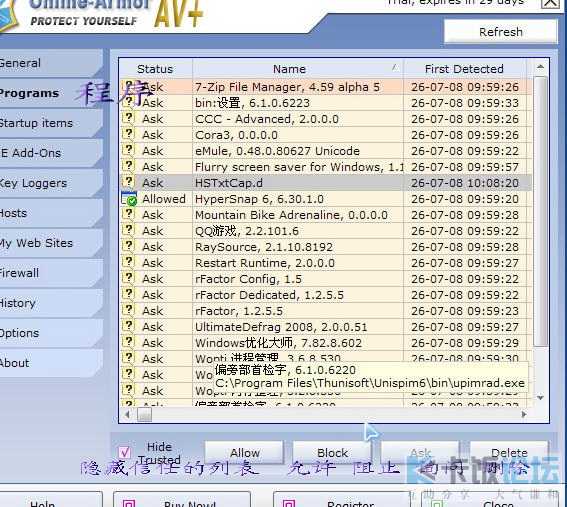Toggle the Hide Trusted checkbox
The width and height of the screenshot is (567, 507).
124,452
